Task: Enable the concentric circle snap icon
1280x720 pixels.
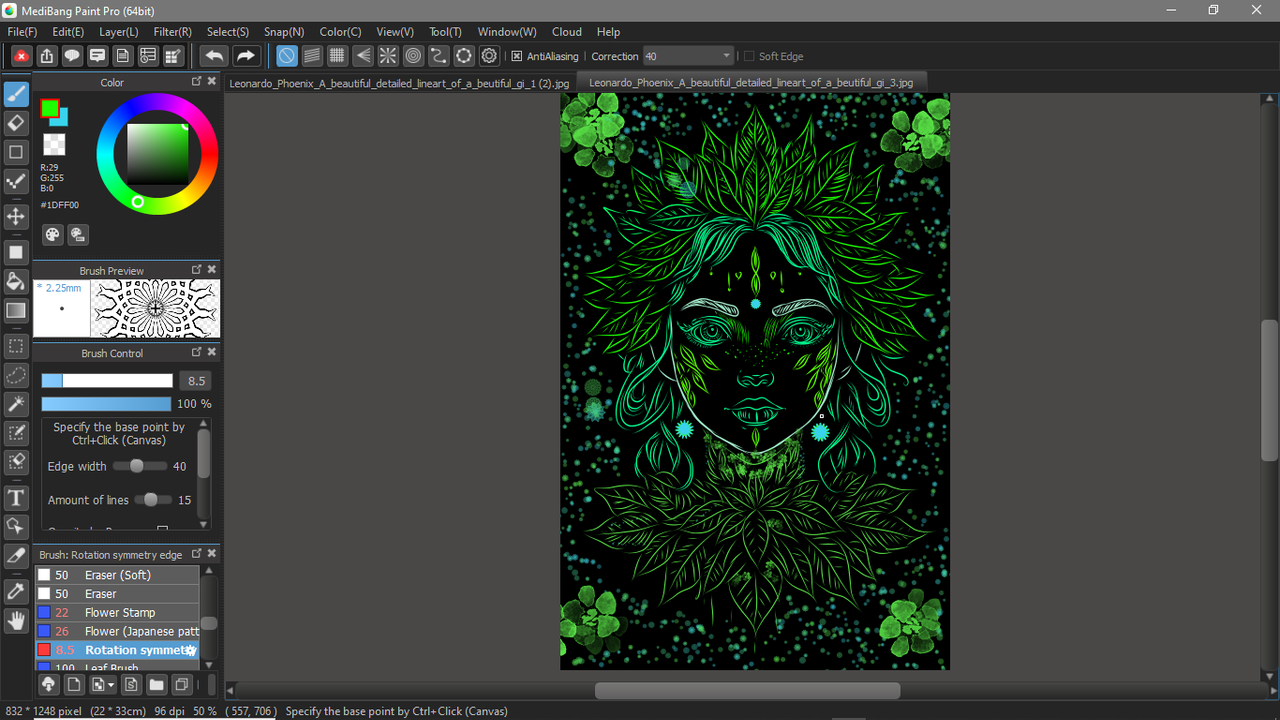Action: click(x=413, y=56)
